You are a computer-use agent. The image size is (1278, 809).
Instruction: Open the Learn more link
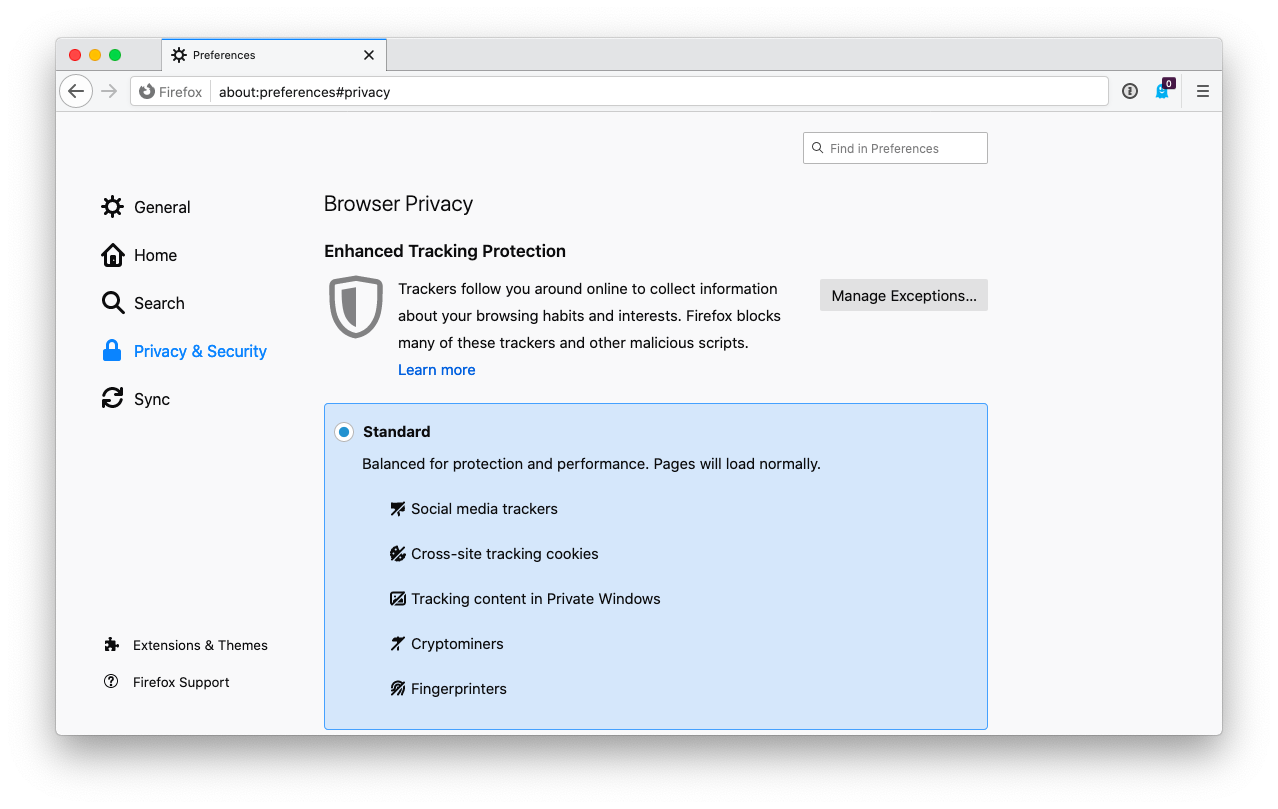coord(436,369)
